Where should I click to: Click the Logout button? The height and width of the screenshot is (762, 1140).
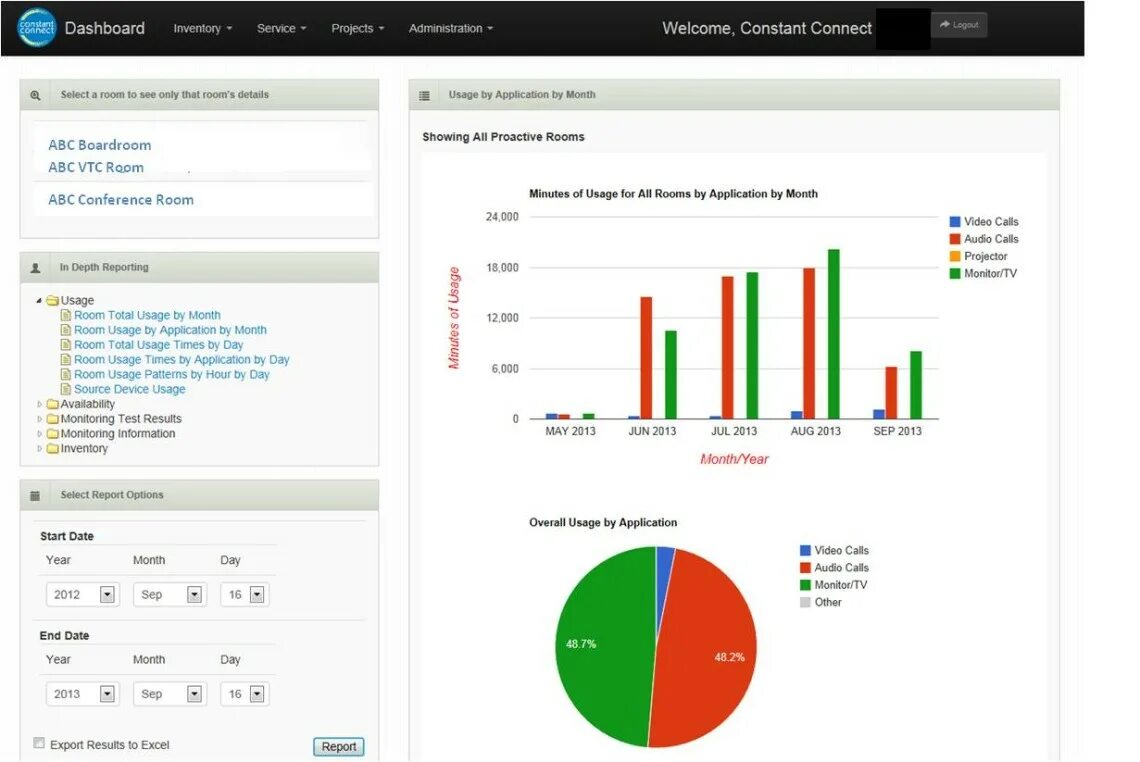[959, 25]
